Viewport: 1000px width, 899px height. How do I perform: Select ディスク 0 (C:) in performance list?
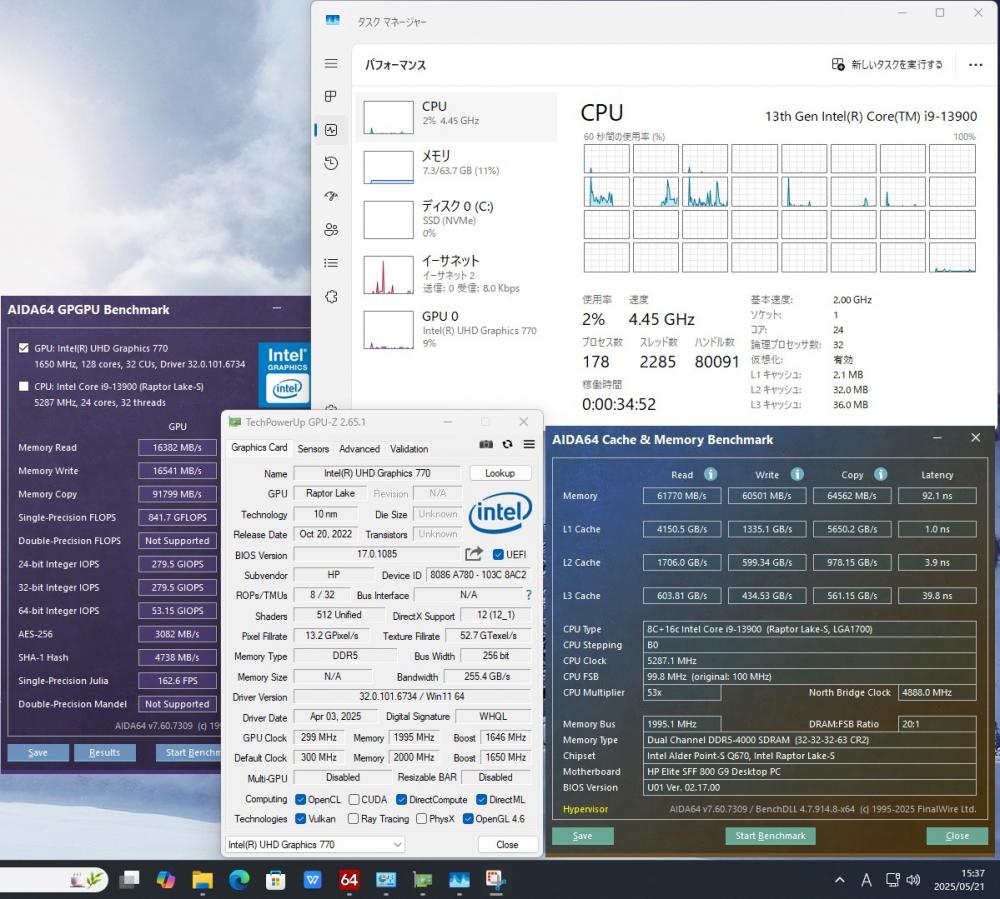pos(456,219)
